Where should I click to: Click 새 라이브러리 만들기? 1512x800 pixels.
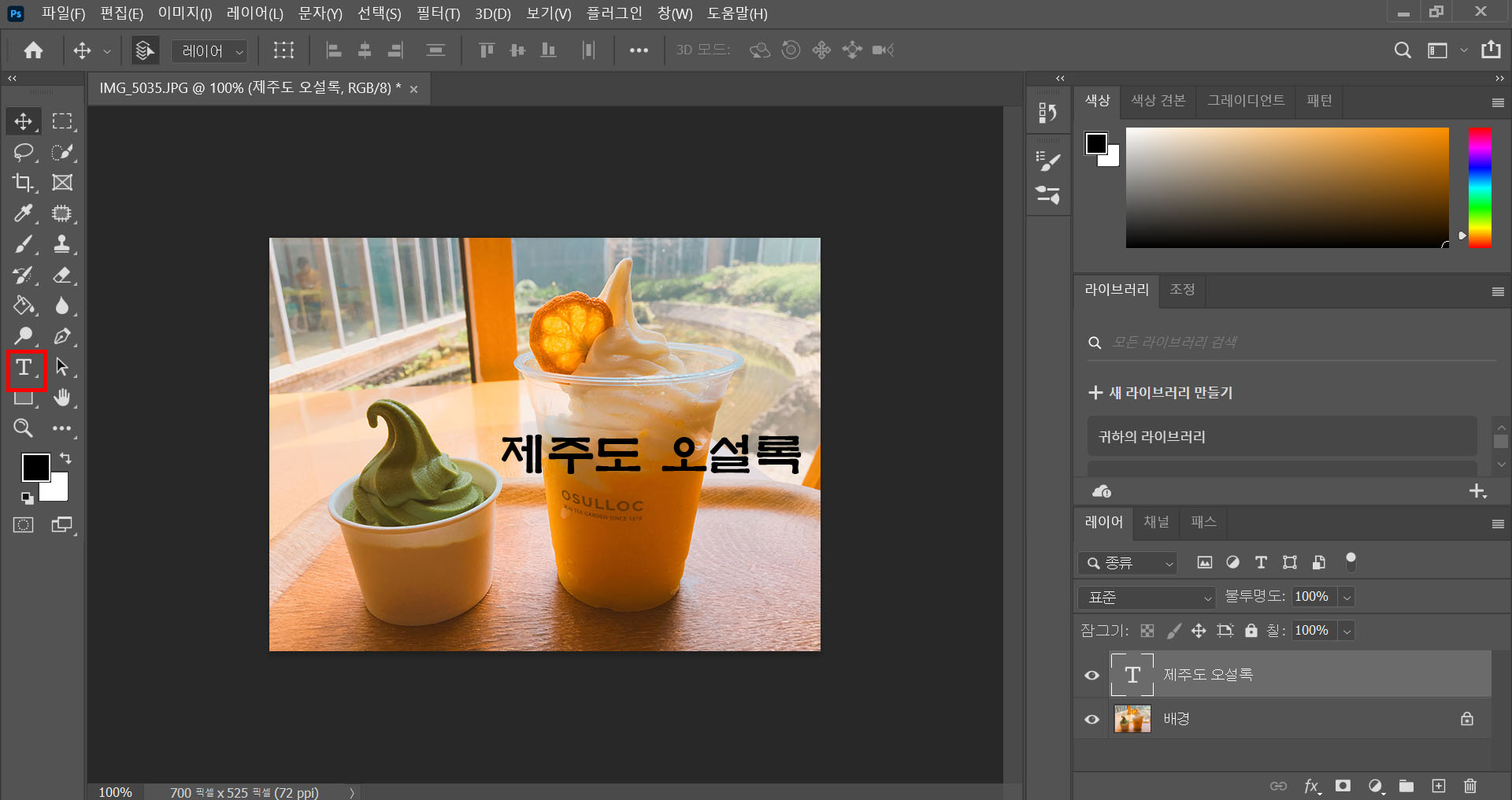tap(1161, 392)
